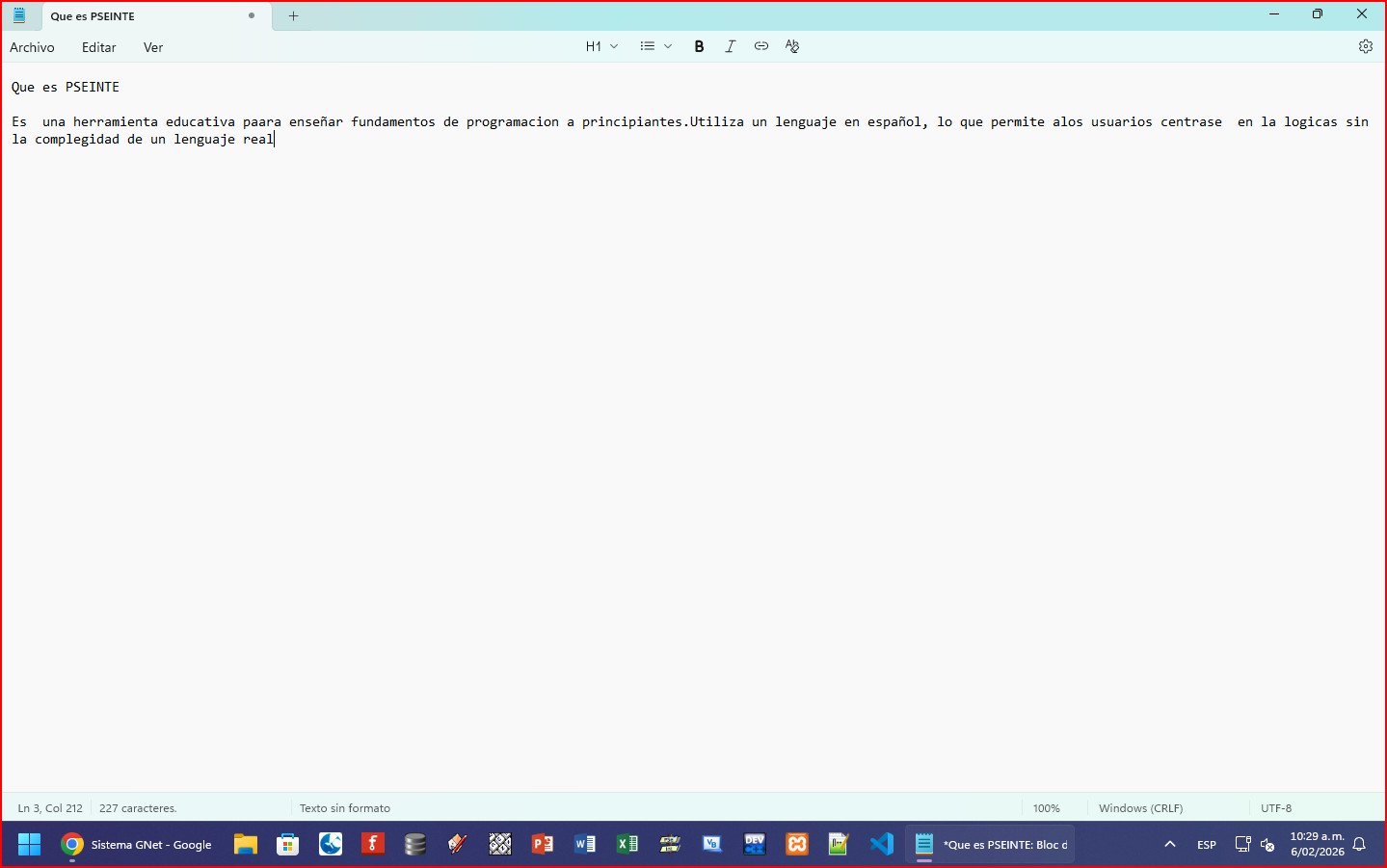This screenshot has height=868, width=1387.
Task: Open the Editar menu
Action: click(x=98, y=47)
